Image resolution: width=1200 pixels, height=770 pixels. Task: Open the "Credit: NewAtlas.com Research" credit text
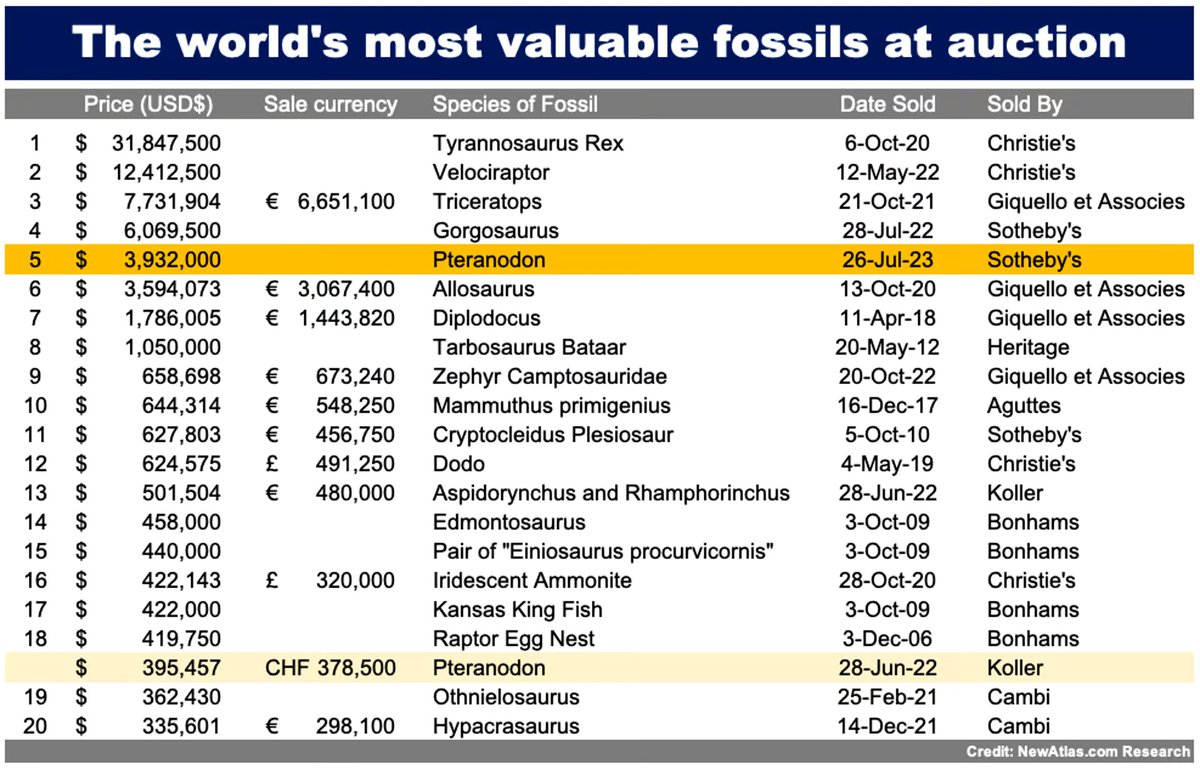[x=1078, y=751]
